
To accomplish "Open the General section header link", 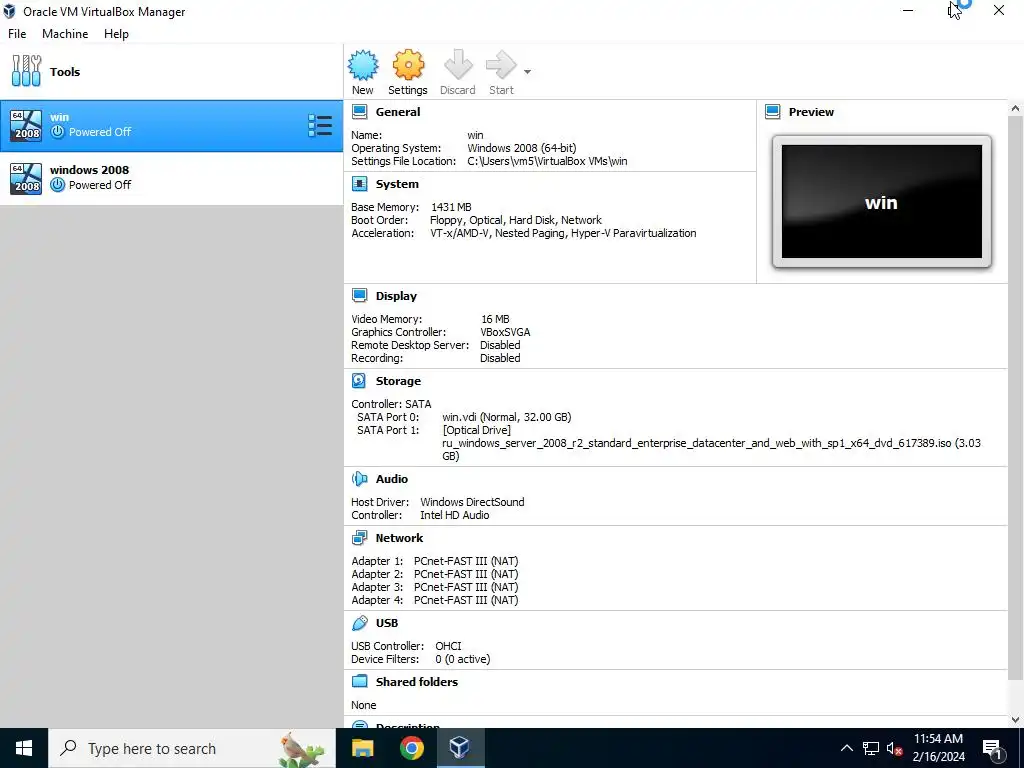I will tap(398, 112).
